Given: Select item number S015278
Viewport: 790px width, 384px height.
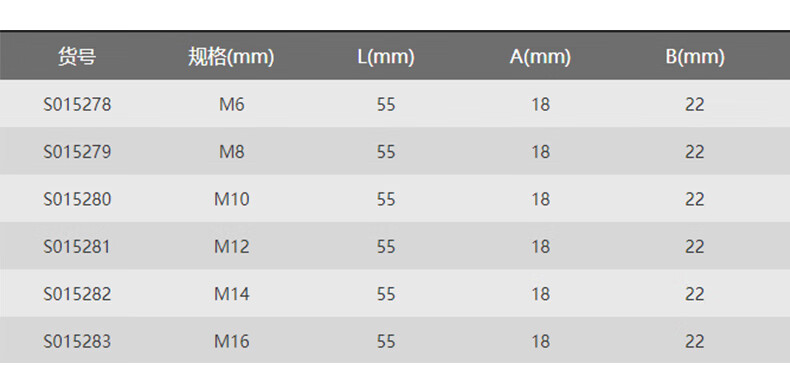Looking at the screenshot, I should click(x=77, y=104).
